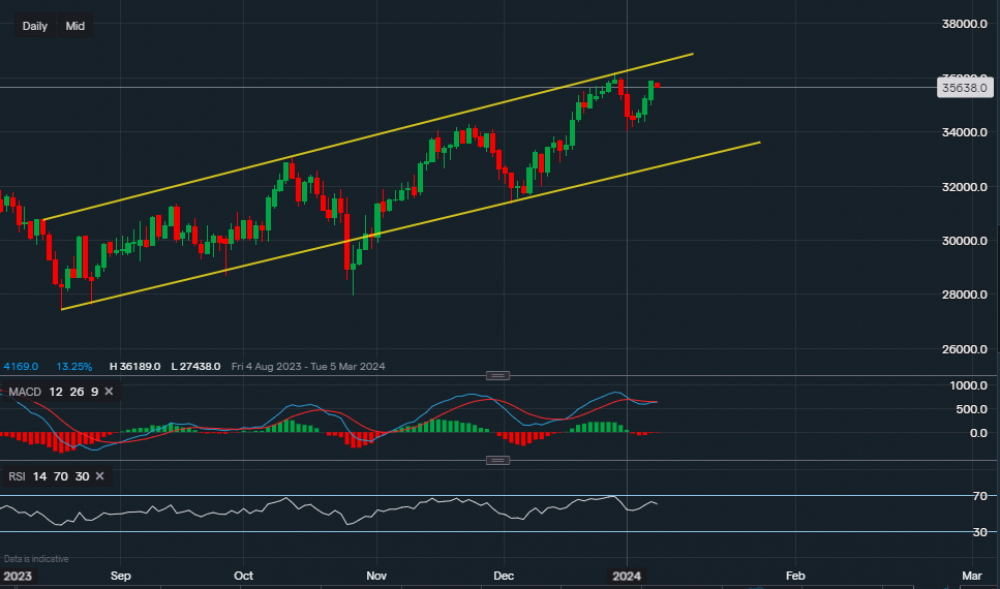Click the RSI indicator name label

(x=18, y=477)
